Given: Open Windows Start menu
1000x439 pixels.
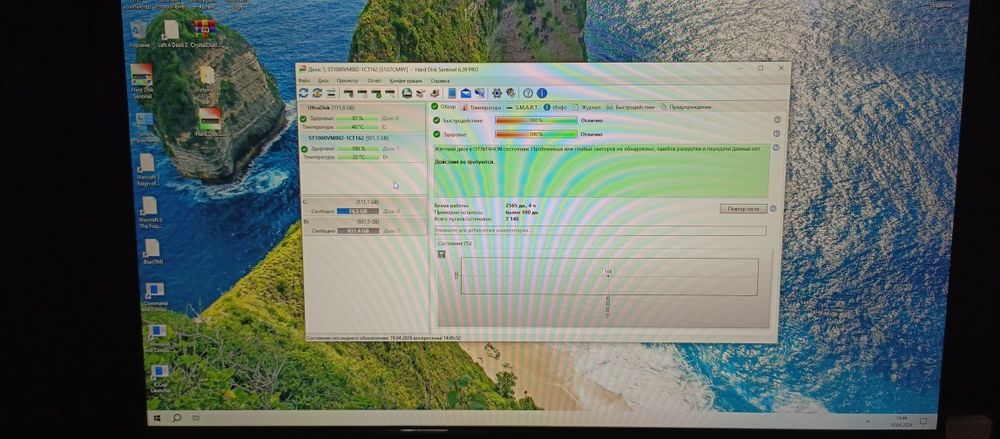Looking at the screenshot, I should [156, 417].
